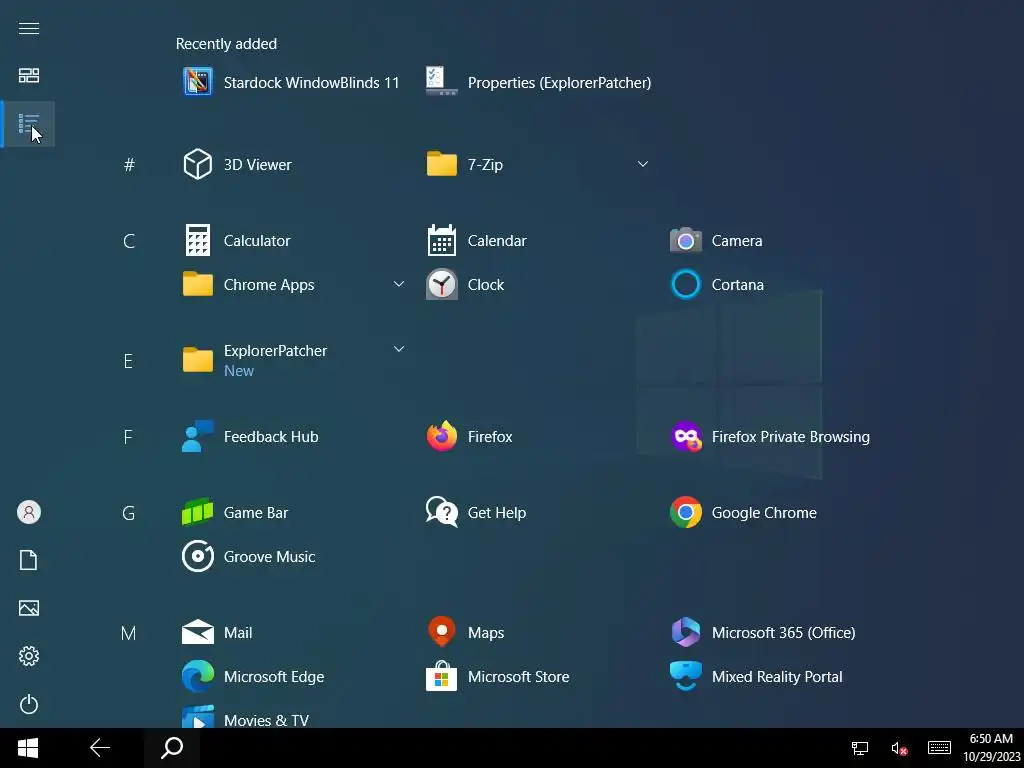Expand the Chrome Apps folder chevron

tap(398, 284)
